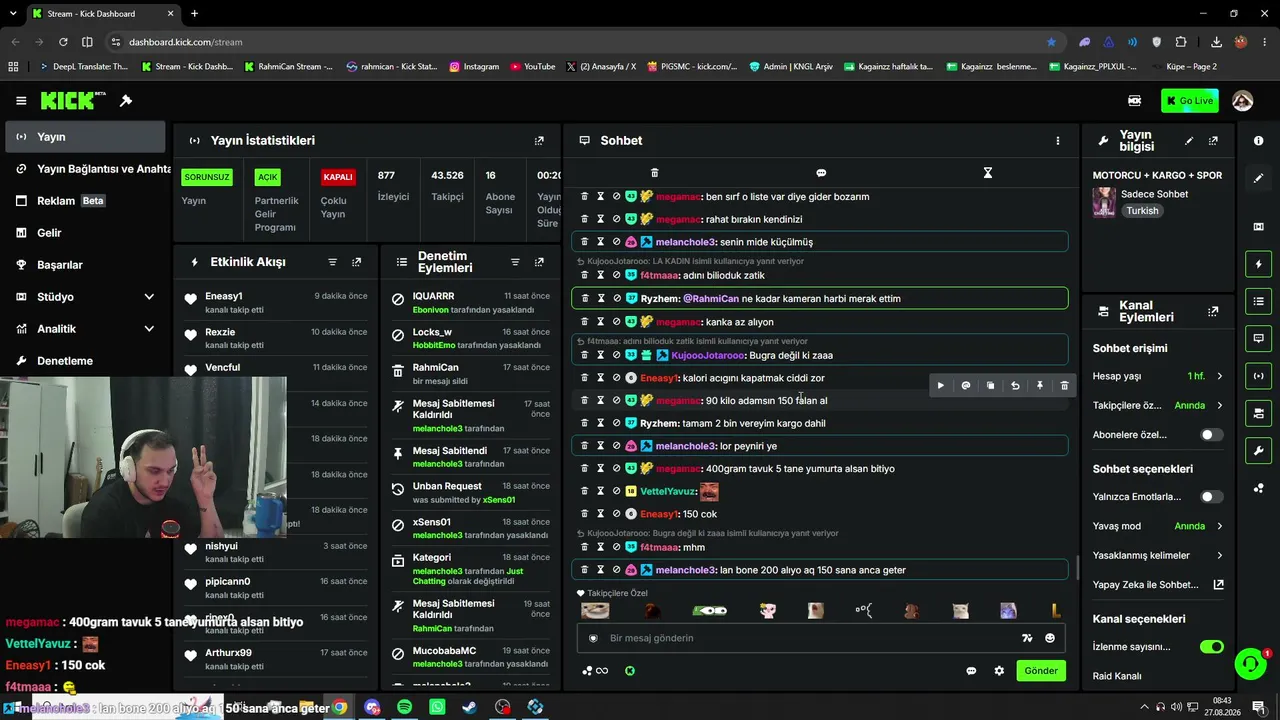Open the hamburger menu next to the Kick logo
The image size is (1280, 720).
(x=21, y=101)
